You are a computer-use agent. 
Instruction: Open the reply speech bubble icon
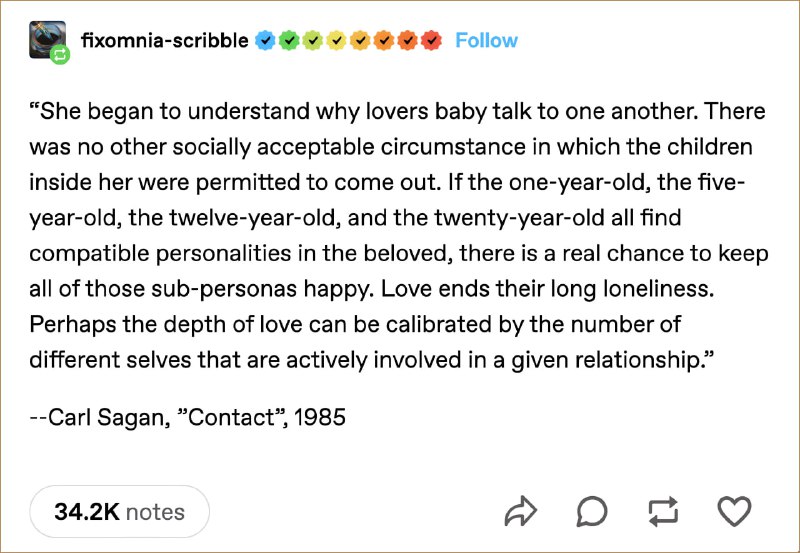(x=592, y=511)
